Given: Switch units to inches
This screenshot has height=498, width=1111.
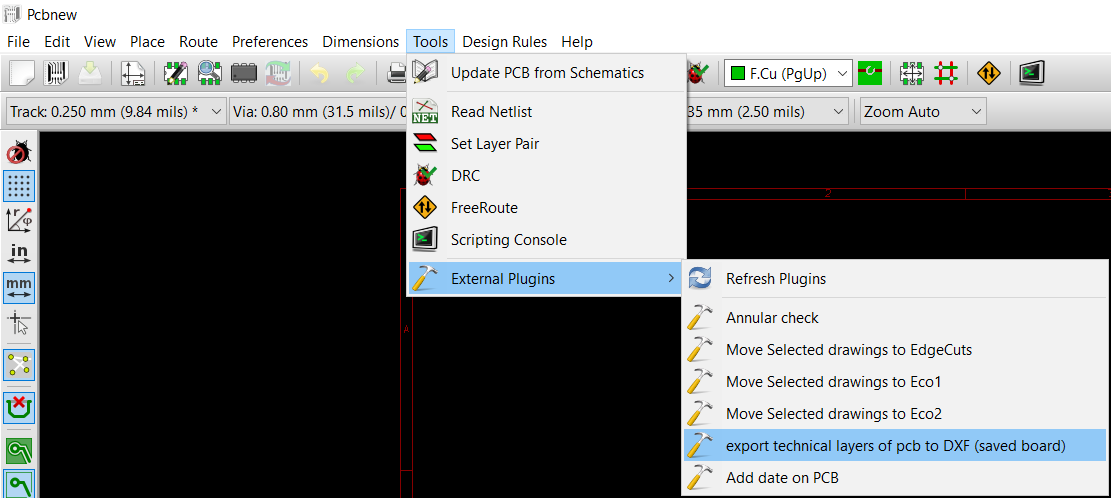Looking at the screenshot, I should 19,253.
